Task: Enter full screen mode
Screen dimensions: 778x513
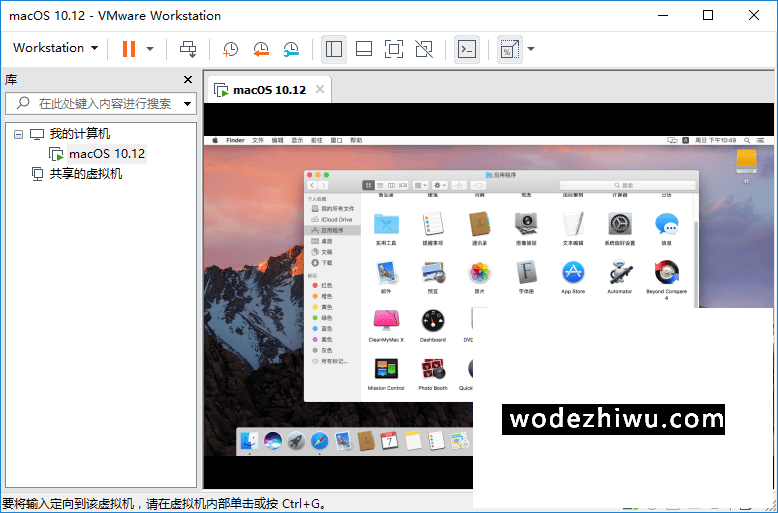Action: pos(394,49)
